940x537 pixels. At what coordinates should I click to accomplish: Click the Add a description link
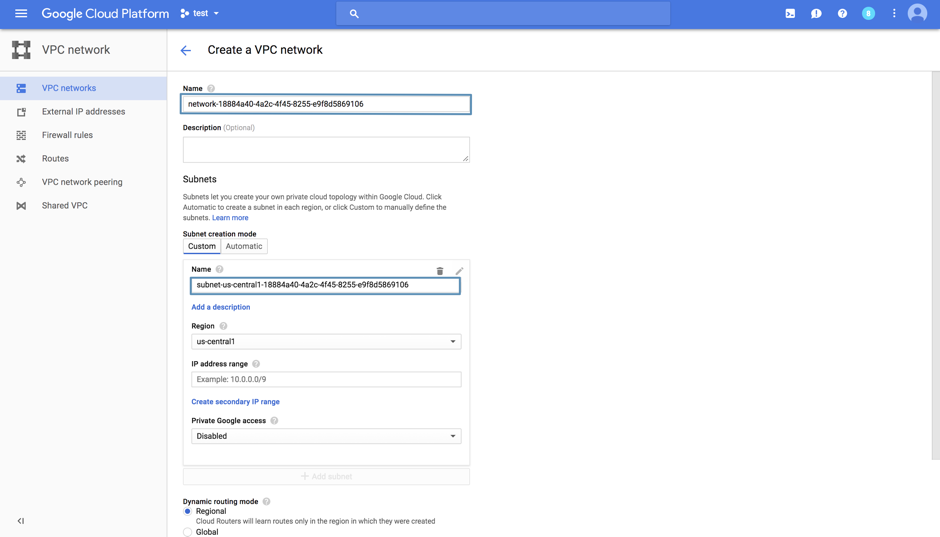pyautogui.click(x=221, y=307)
